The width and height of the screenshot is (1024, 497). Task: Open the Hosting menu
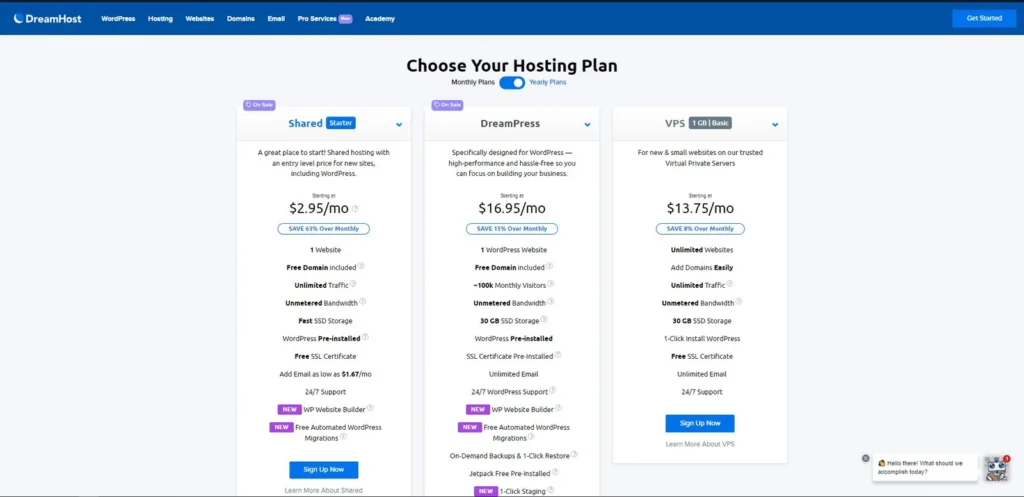click(160, 19)
